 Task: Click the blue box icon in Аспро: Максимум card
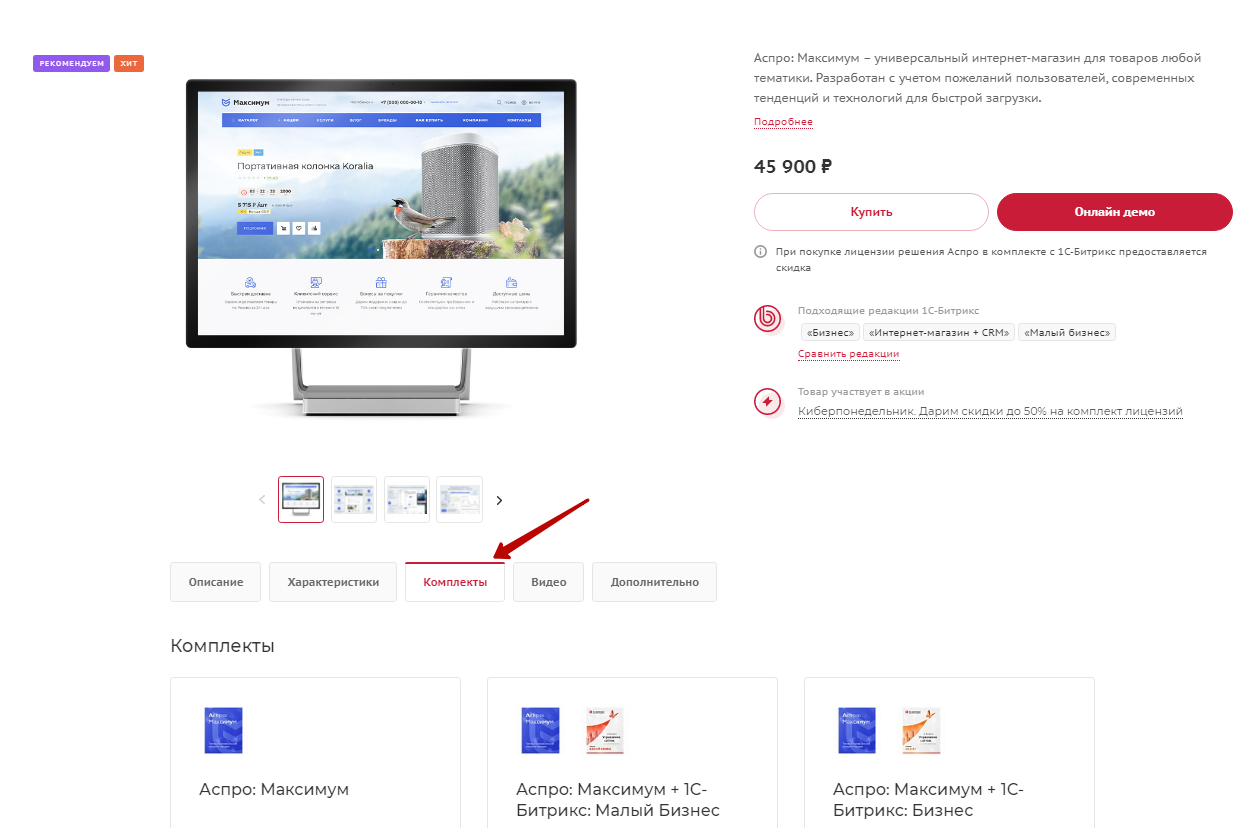(x=223, y=730)
